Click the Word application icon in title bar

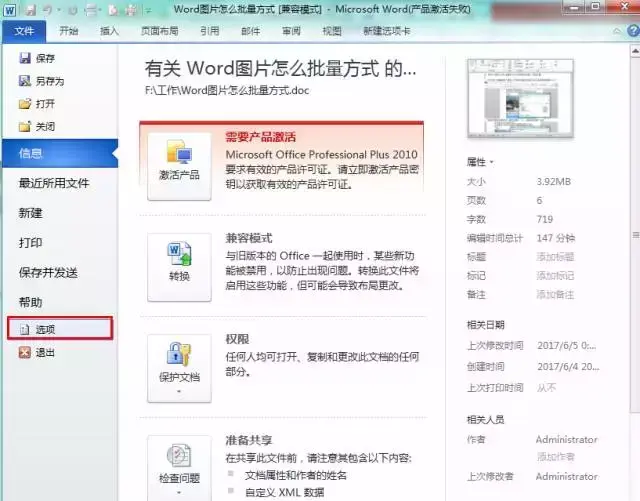click(9, 10)
